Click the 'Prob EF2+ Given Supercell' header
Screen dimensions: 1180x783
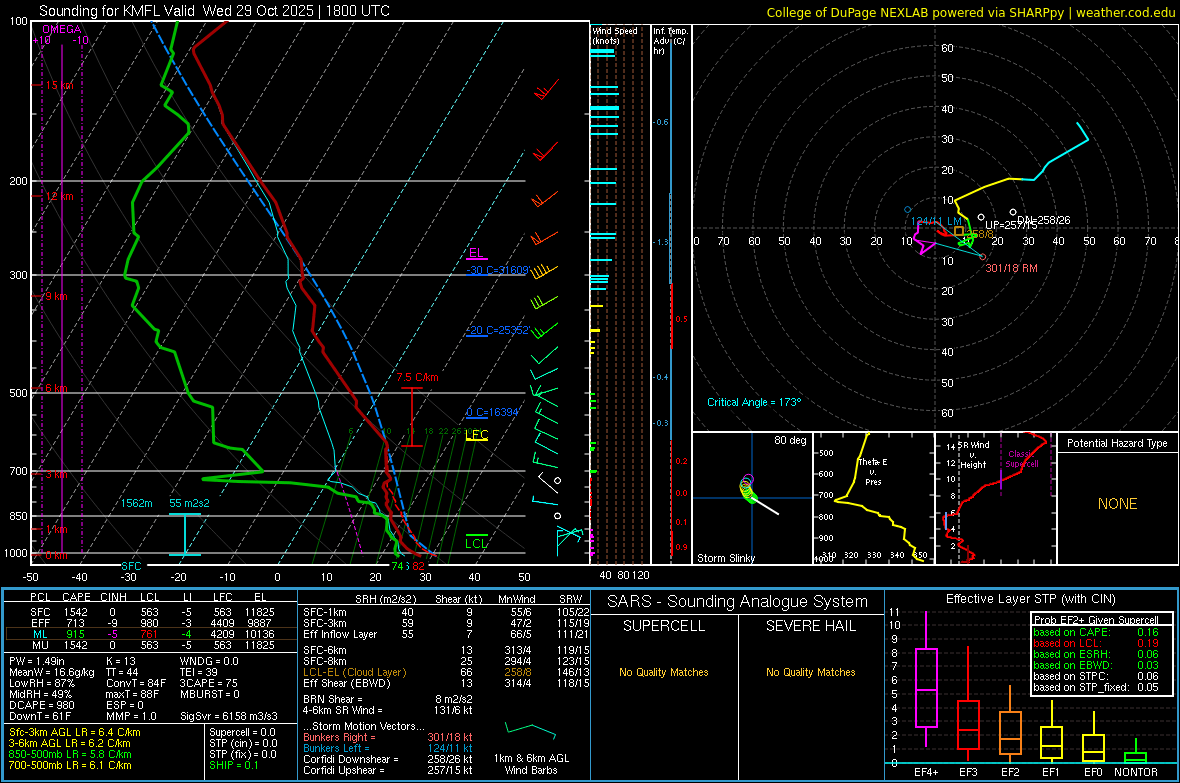click(x=1096, y=620)
